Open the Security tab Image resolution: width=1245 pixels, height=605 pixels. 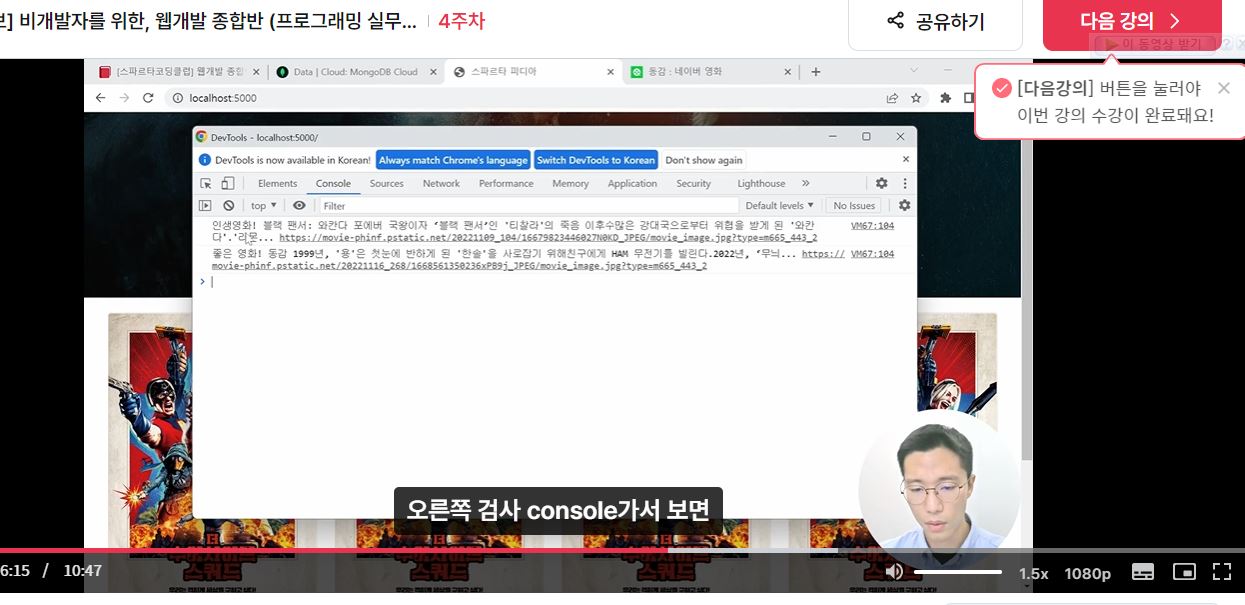[x=693, y=183]
